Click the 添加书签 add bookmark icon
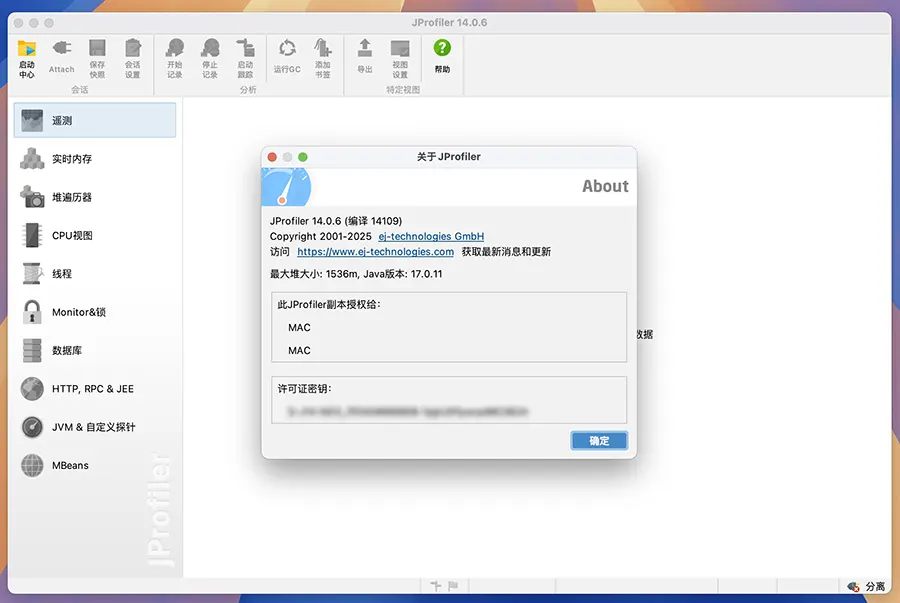900x603 pixels. click(x=322, y=50)
